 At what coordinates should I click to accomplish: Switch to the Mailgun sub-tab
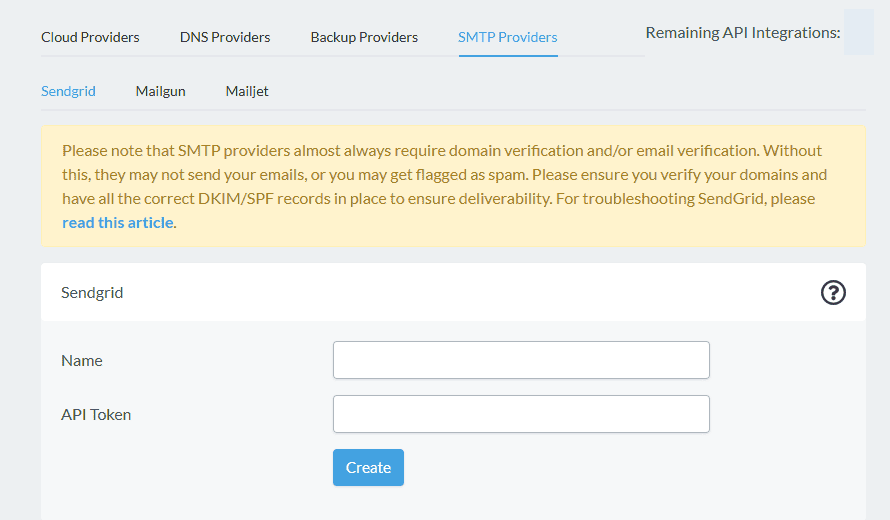[x=161, y=91]
